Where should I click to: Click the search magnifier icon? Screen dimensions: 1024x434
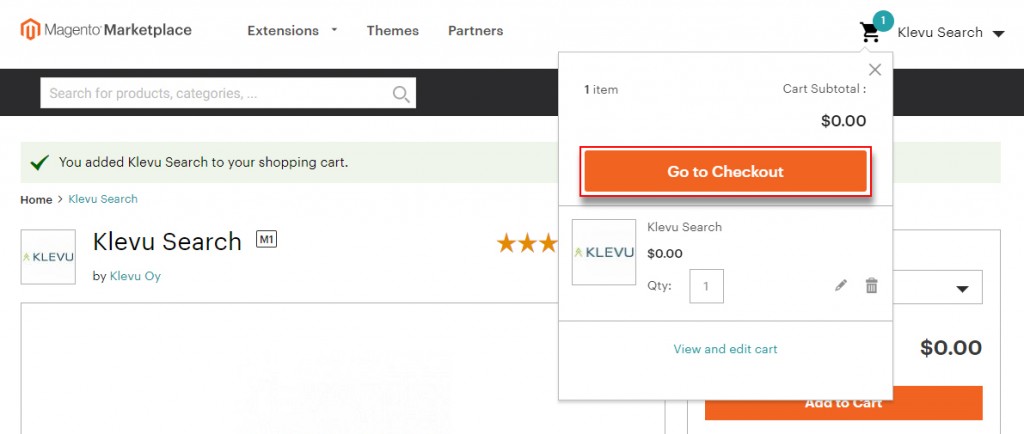tap(401, 94)
